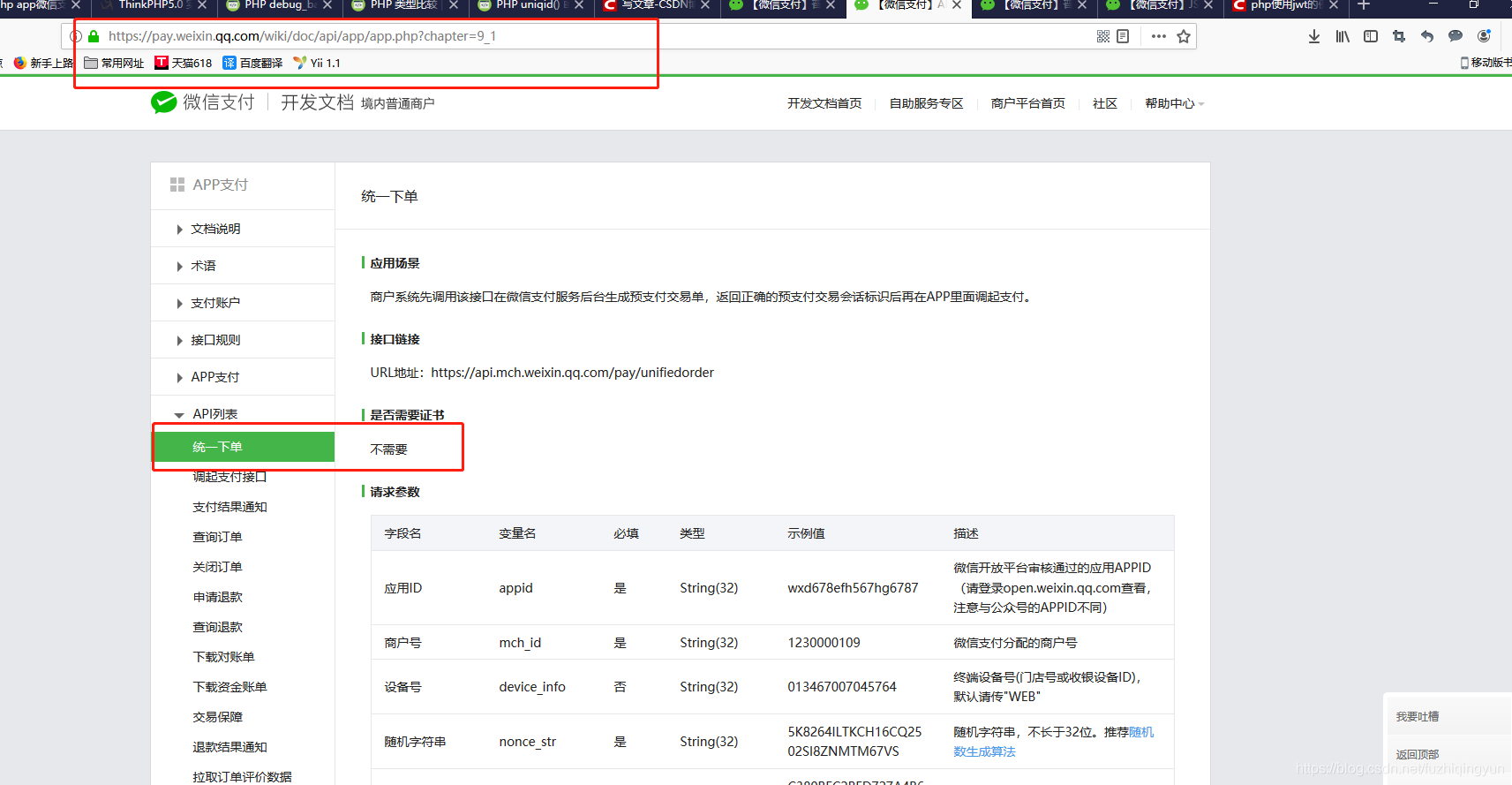The height and width of the screenshot is (785, 1512).
Task: Click the undo arrow toolbar icon
Action: [1427, 36]
